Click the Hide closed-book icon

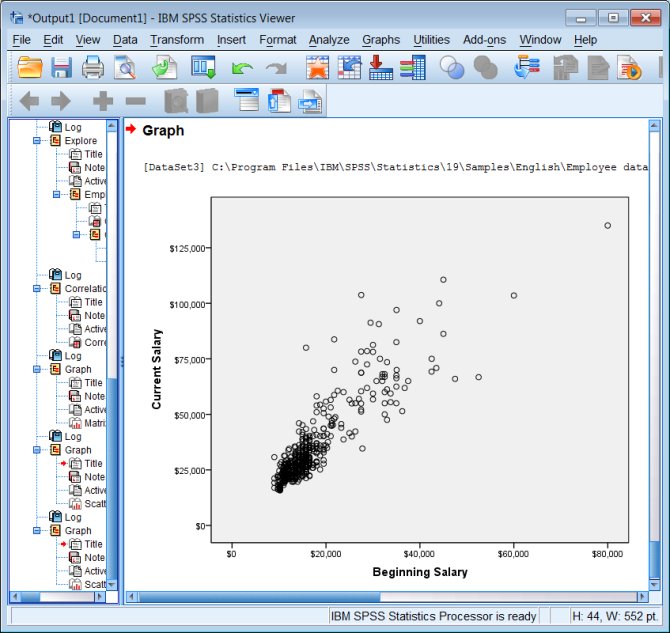[207, 101]
